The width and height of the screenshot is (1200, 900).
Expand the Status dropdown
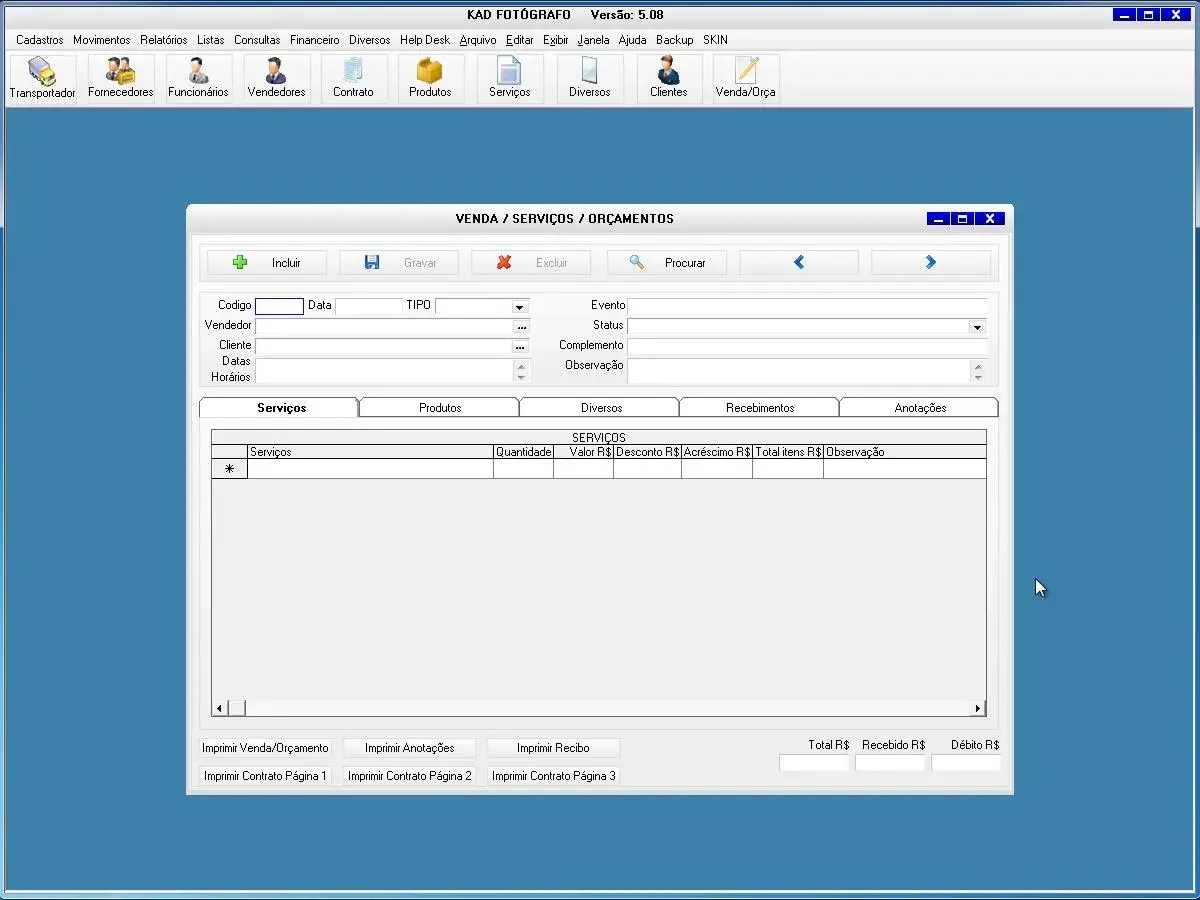[x=977, y=327]
